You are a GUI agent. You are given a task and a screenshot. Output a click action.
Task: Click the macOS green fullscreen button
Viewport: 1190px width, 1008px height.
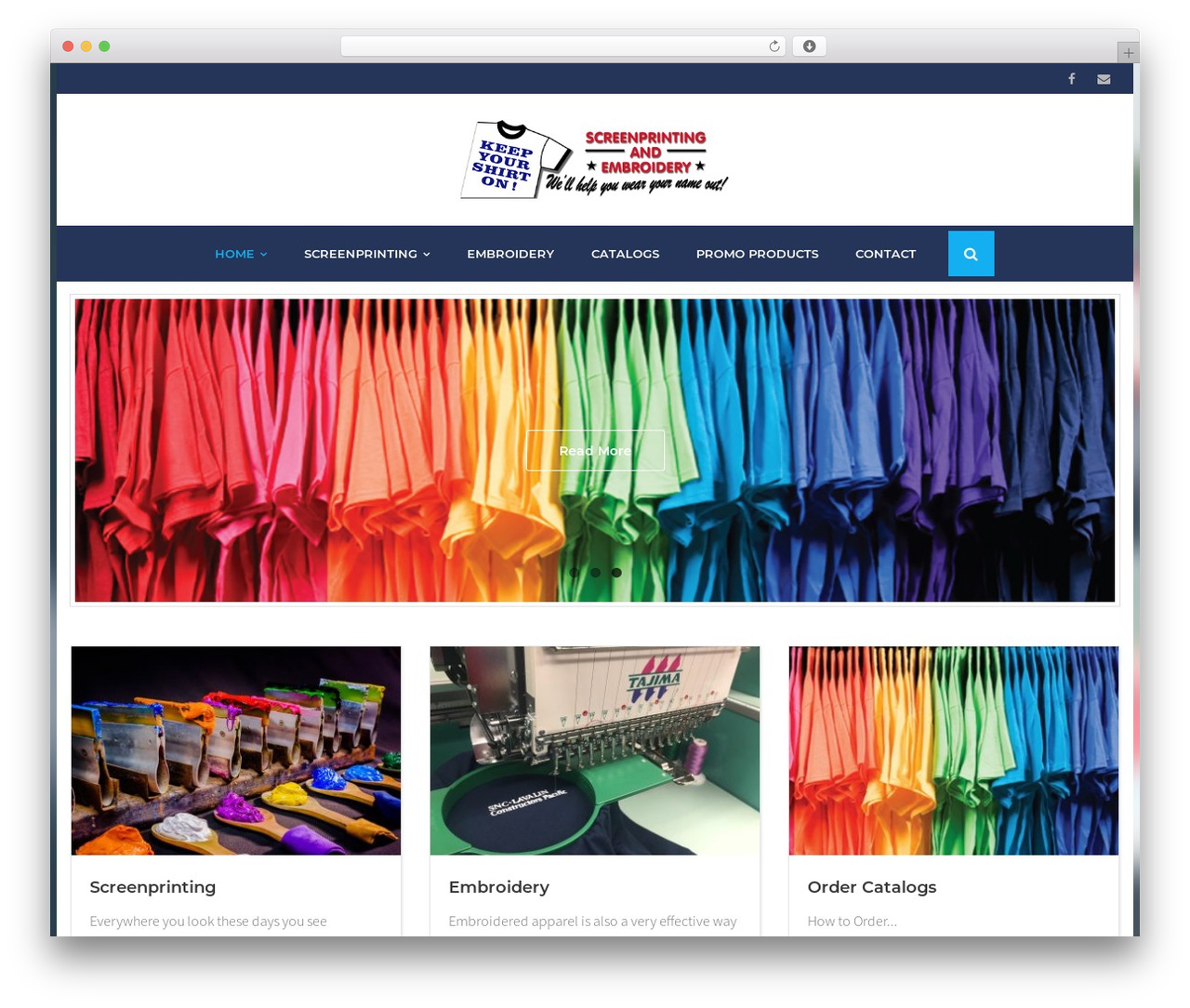104,46
